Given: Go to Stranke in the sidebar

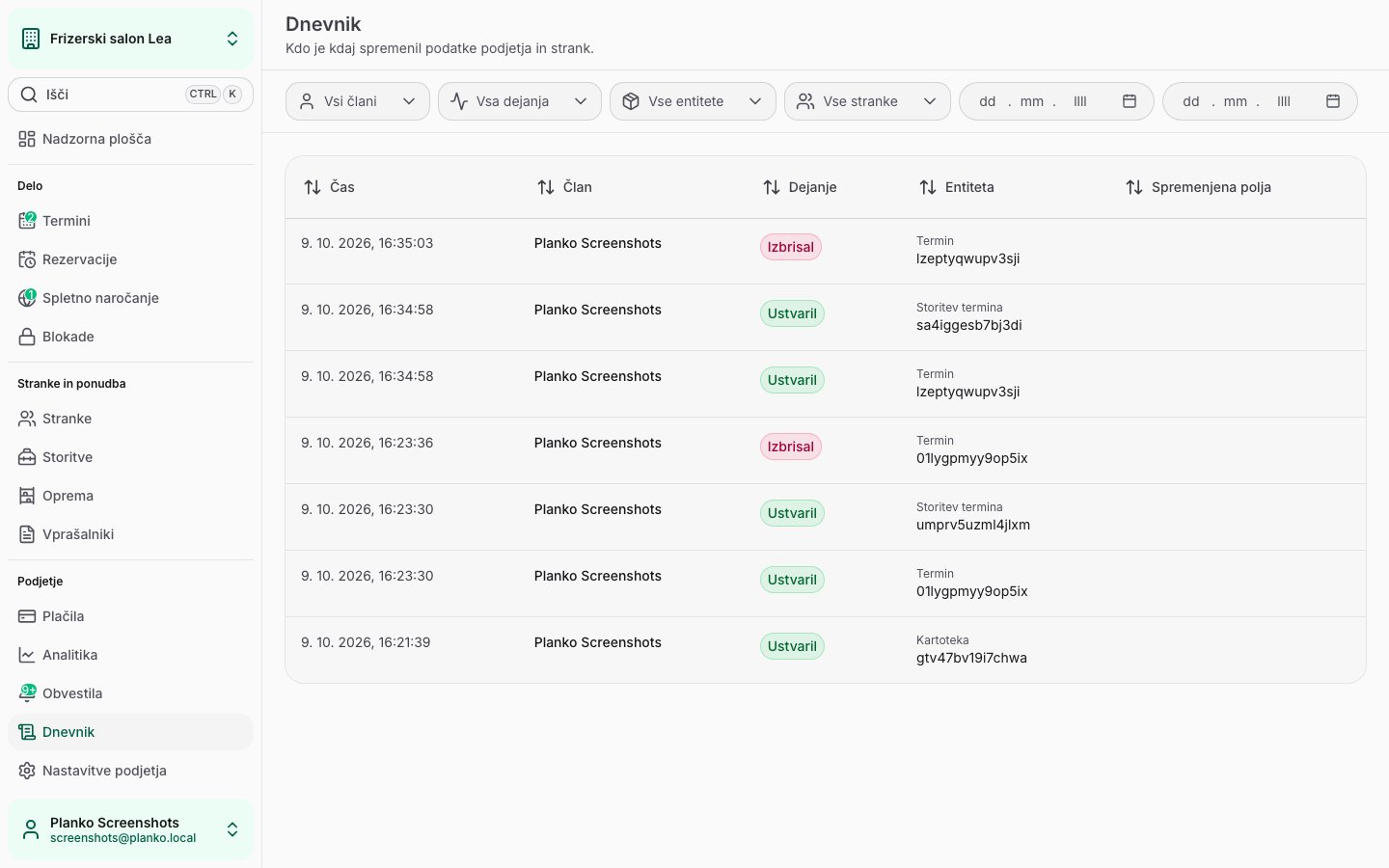Looking at the screenshot, I should pos(130,419).
